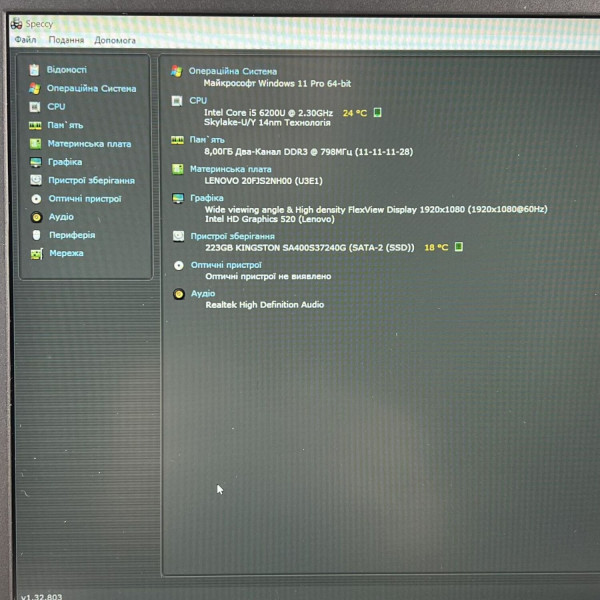Select Материнська плата label in sidebar
This screenshot has height=600, width=600.
click(x=89, y=144)
